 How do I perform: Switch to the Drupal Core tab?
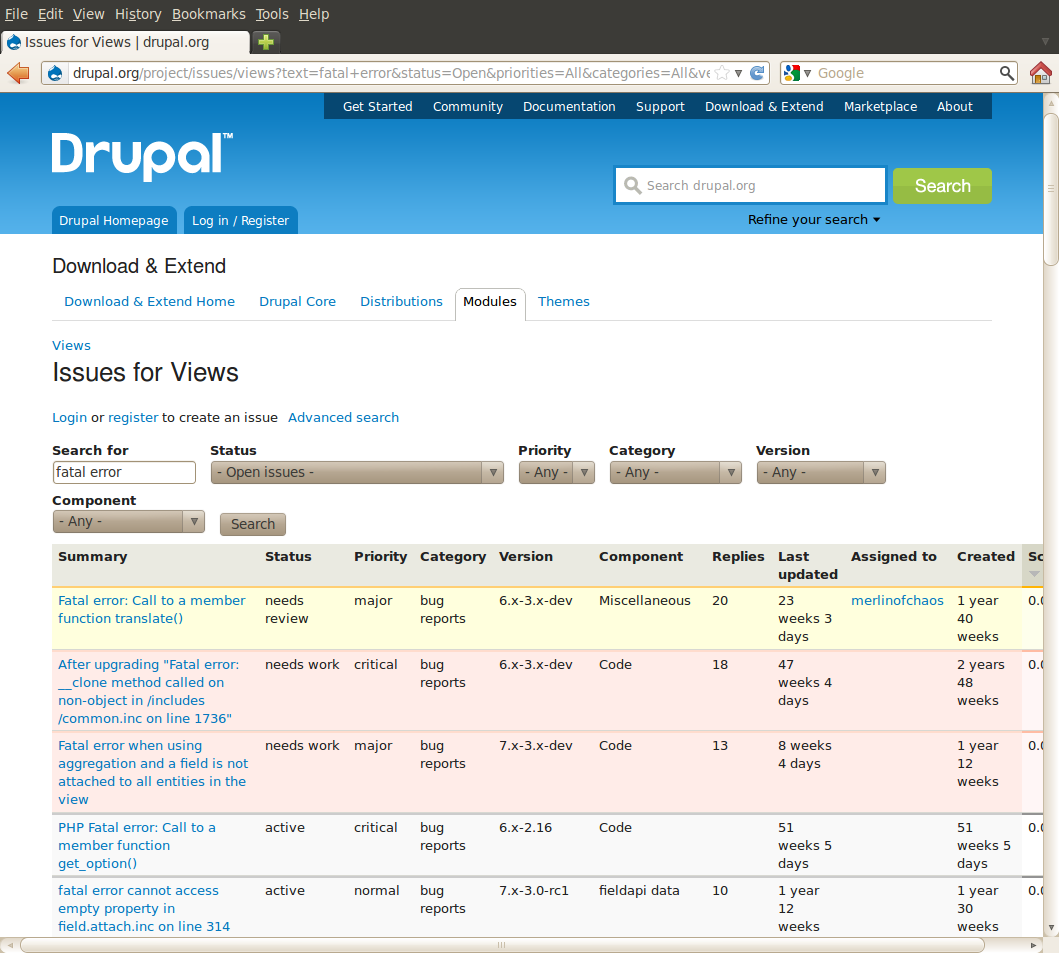click(x=297, y=301)
